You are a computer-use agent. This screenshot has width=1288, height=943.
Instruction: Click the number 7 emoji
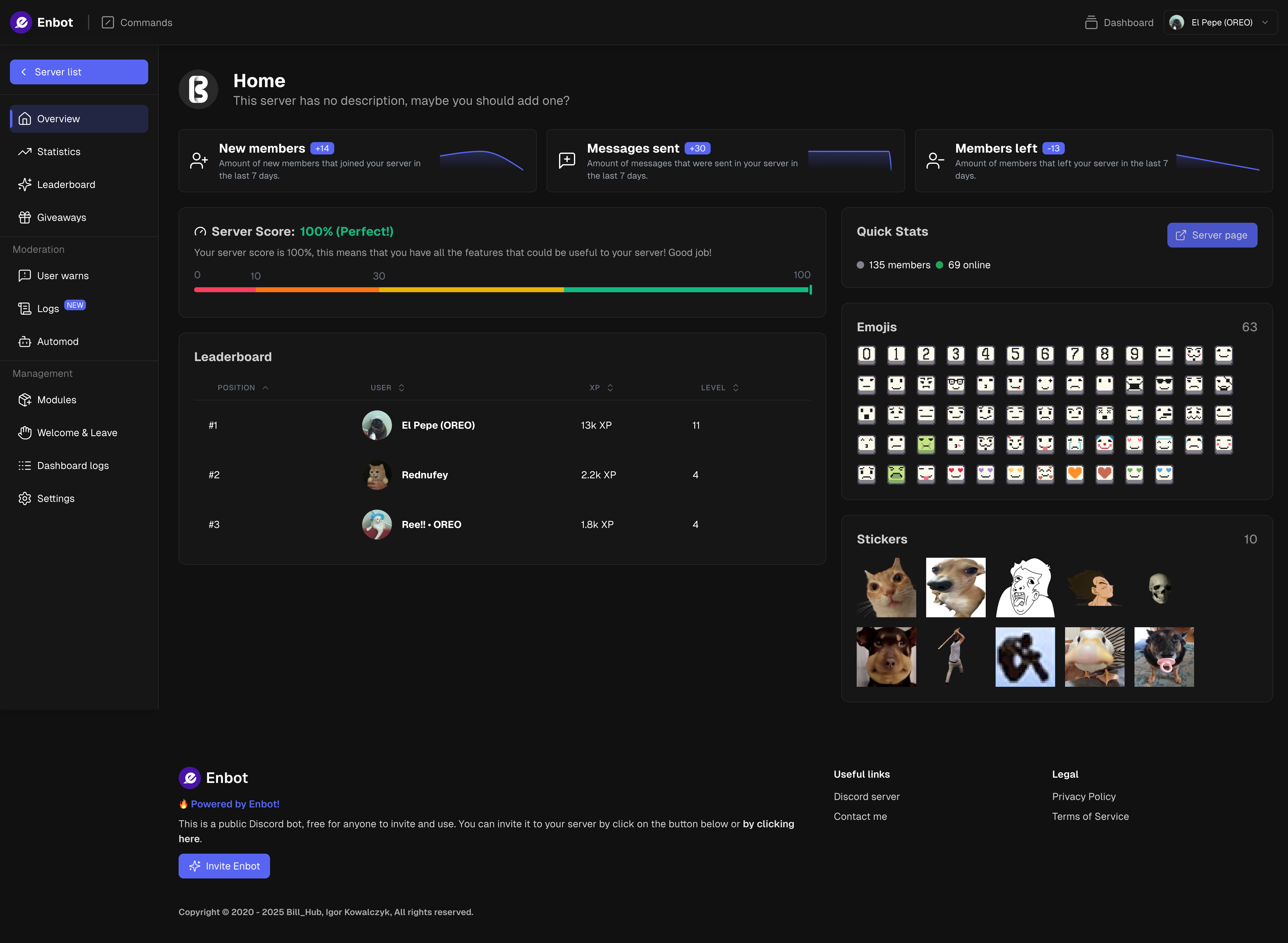pos(1075,355)
